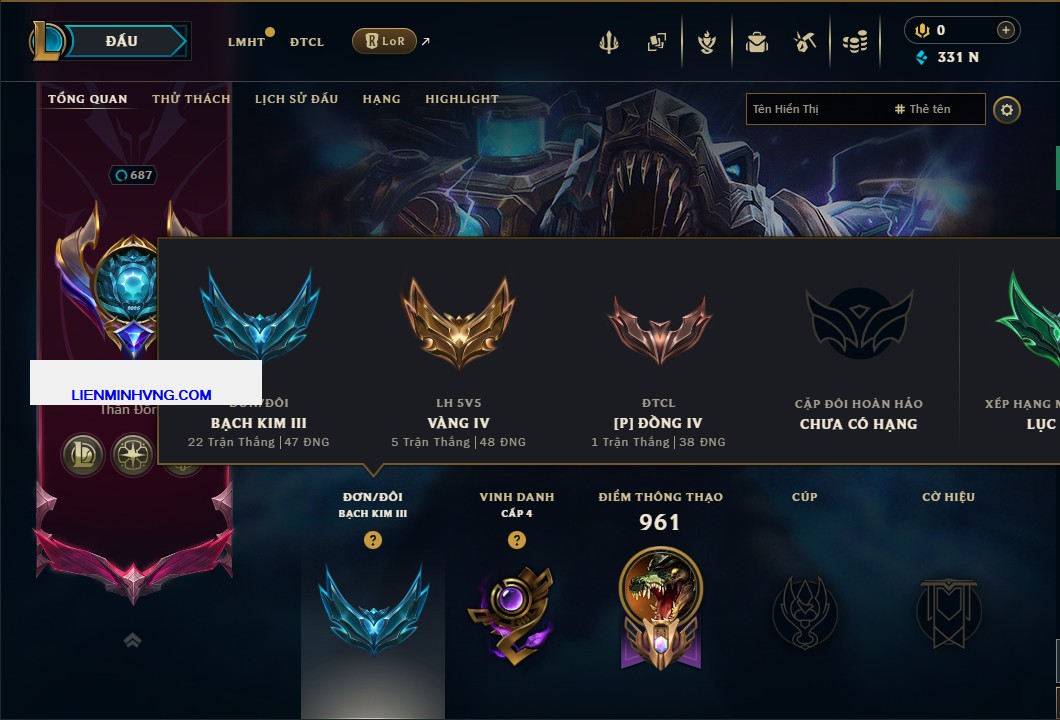
Task: Click the profile settings gear icon
Action: [x=1007, y=110]
